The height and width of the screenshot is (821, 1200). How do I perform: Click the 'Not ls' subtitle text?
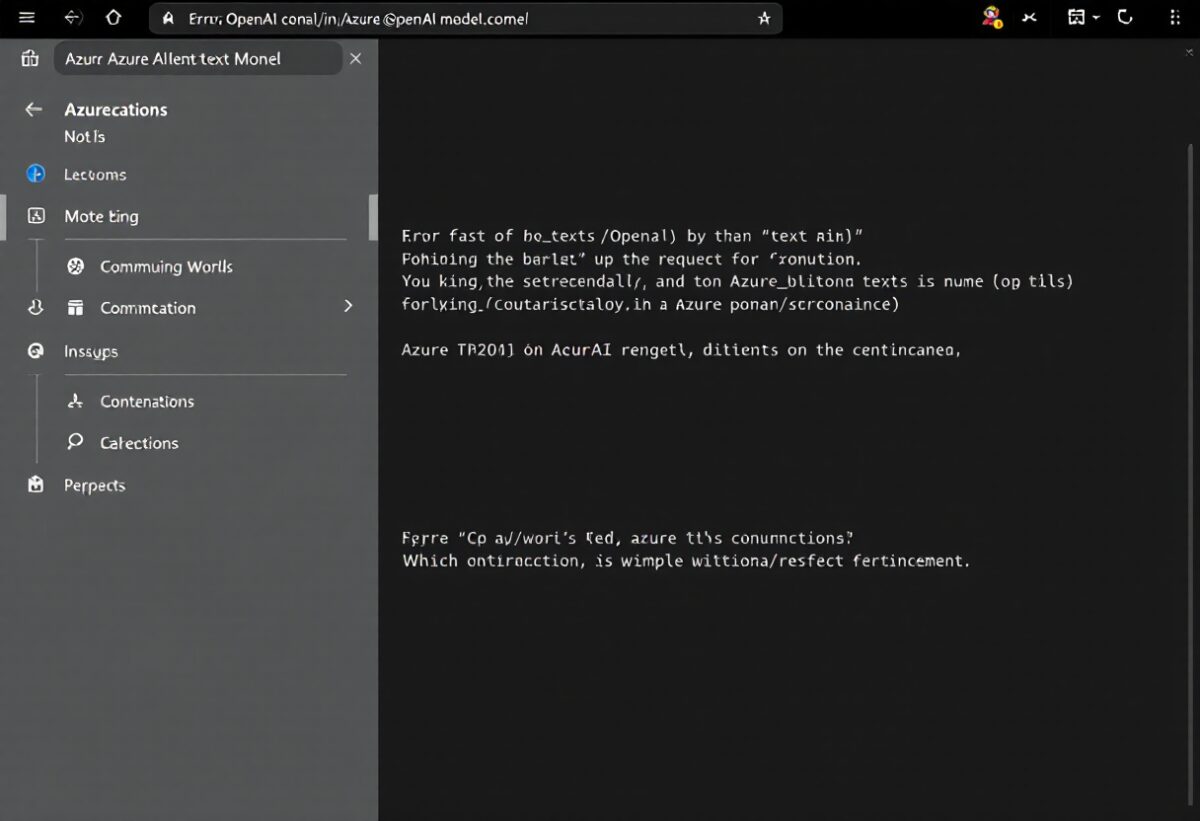85,136
